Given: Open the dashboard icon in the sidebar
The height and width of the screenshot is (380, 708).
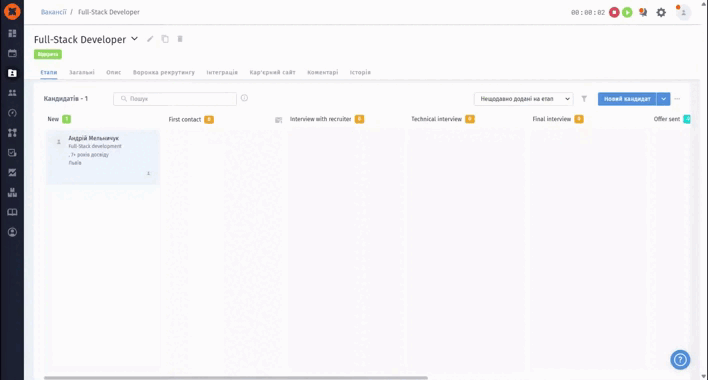Looking at the screenshot, I should 12,33.
